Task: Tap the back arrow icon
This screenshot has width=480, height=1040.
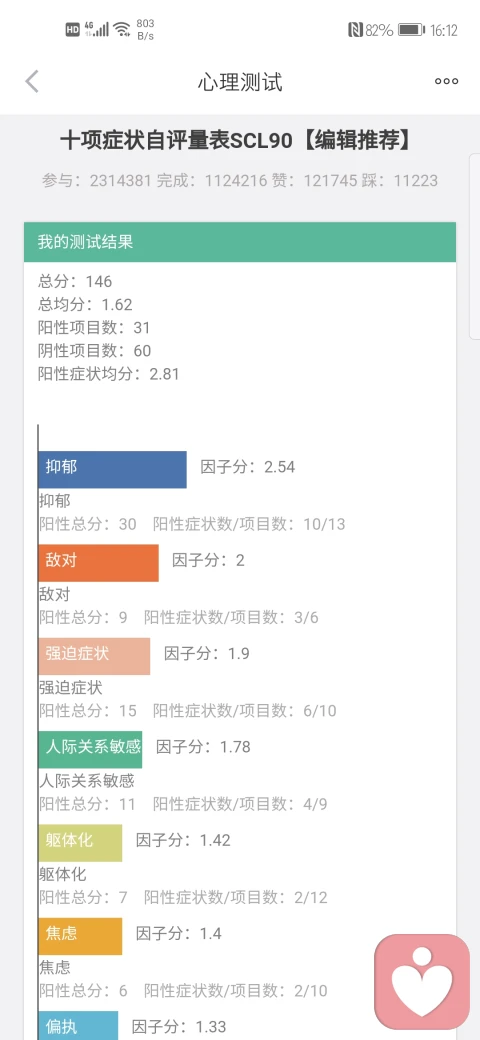Action: tap(32, 82)
